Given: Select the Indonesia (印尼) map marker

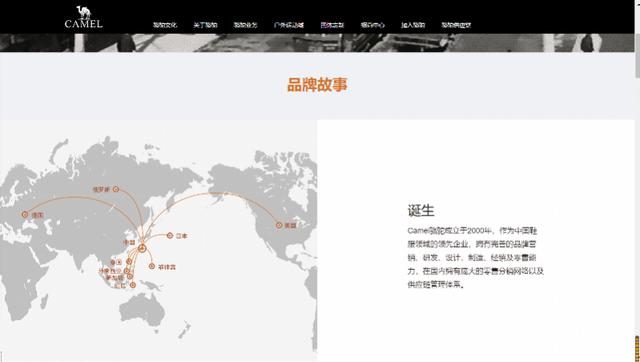Looking at the screenshot, I should point(133,285).
